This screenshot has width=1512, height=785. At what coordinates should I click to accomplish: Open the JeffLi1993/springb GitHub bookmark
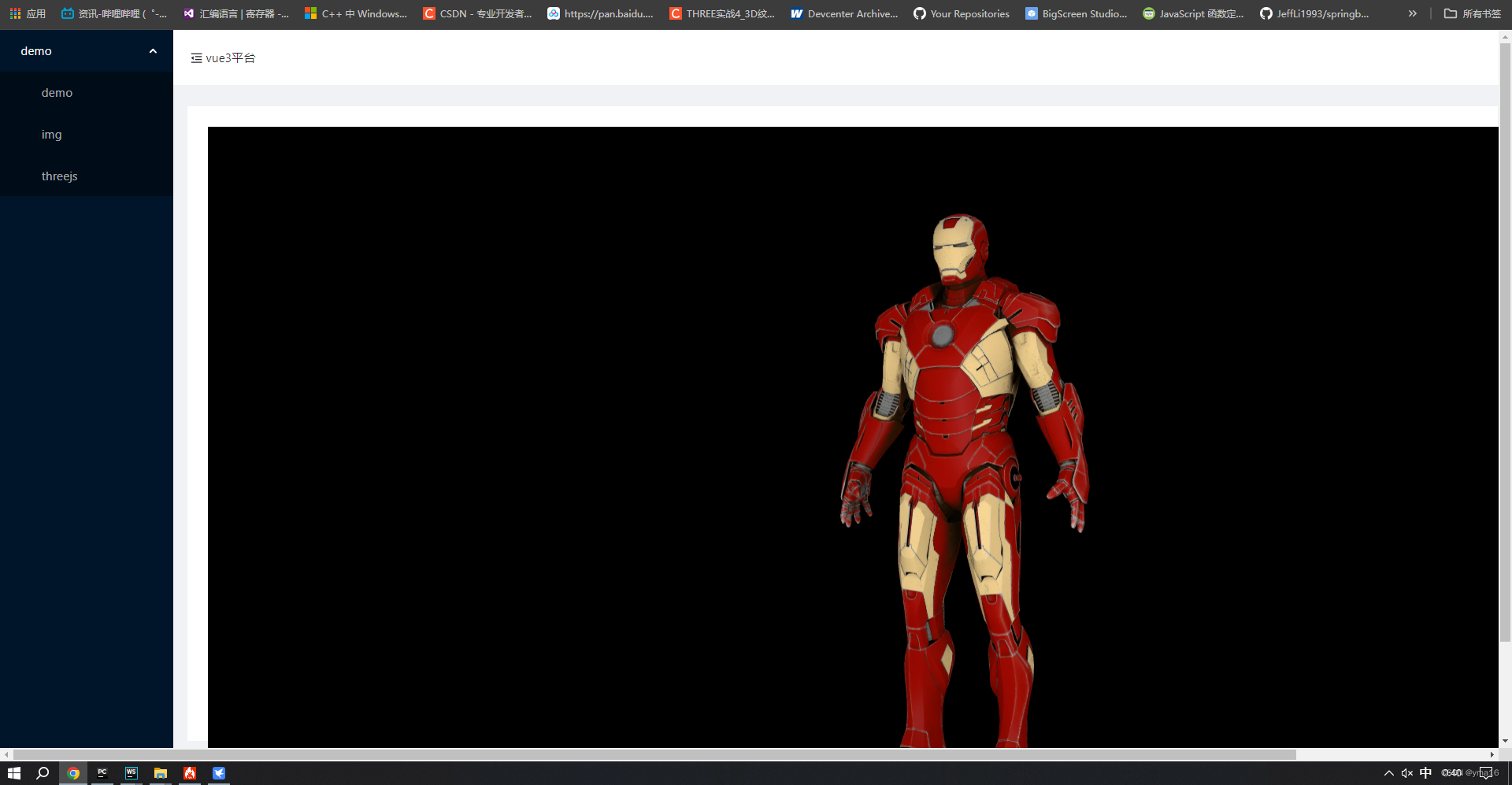[x=1314, y=13]
